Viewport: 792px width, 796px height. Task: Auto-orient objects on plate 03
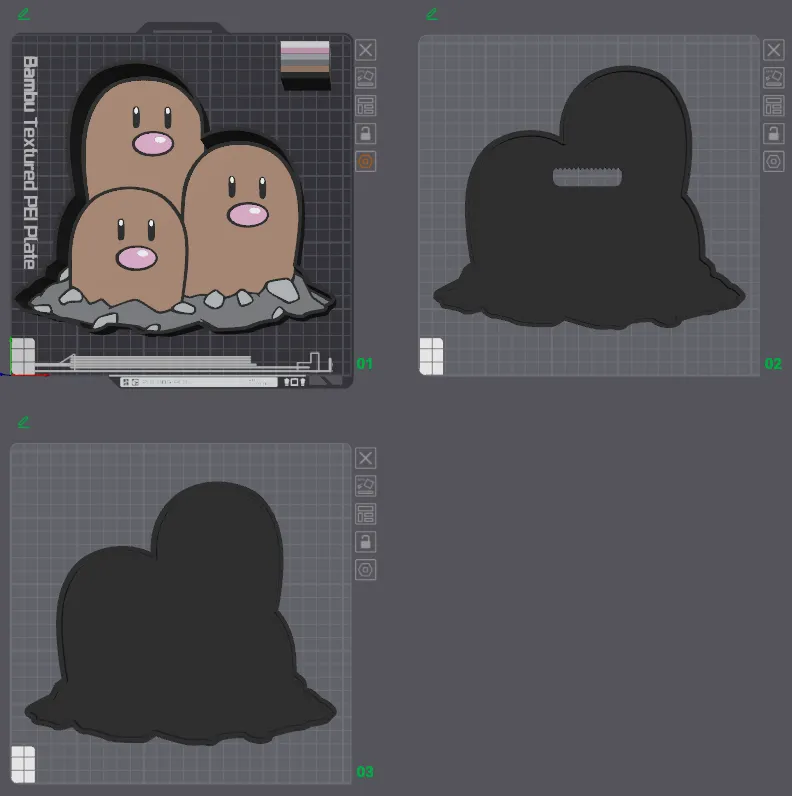pos(365,485)
